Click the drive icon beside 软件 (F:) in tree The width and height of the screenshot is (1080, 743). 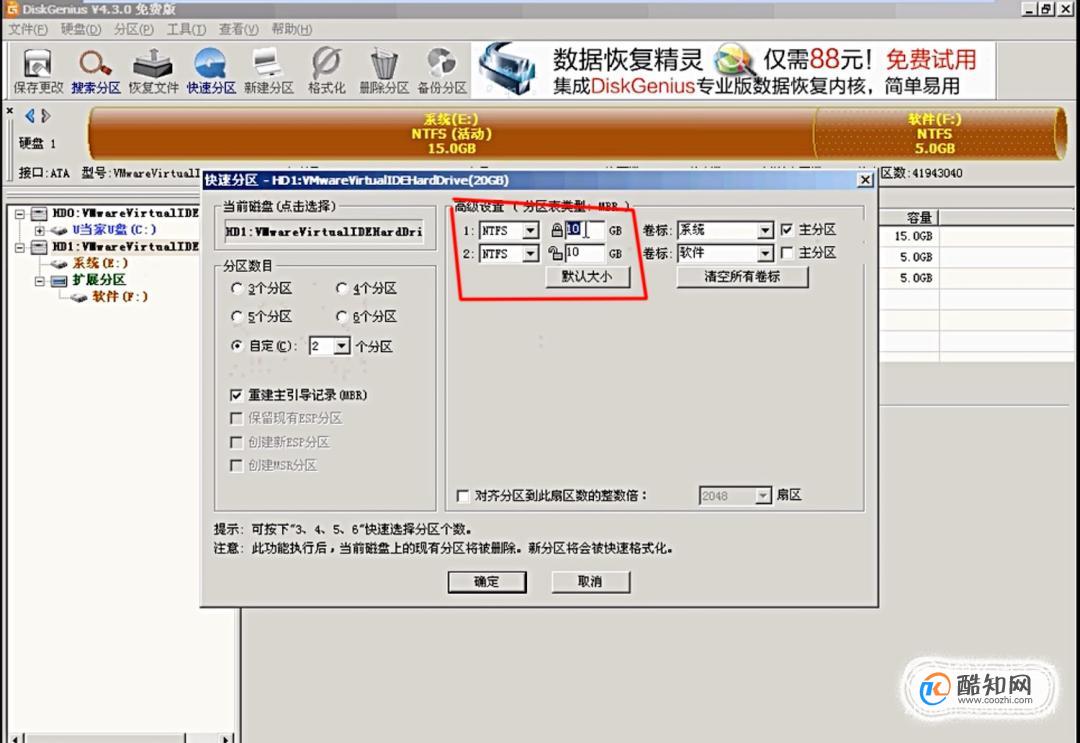(x=79, y=297)
